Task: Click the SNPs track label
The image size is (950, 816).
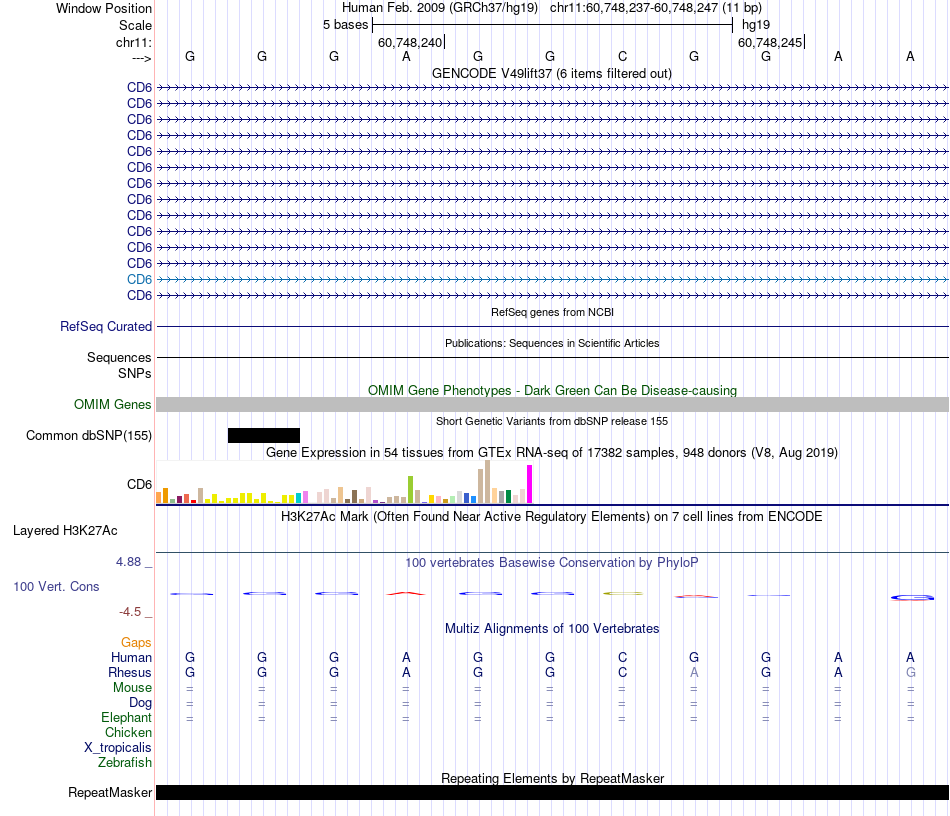Action: point(135,373)
